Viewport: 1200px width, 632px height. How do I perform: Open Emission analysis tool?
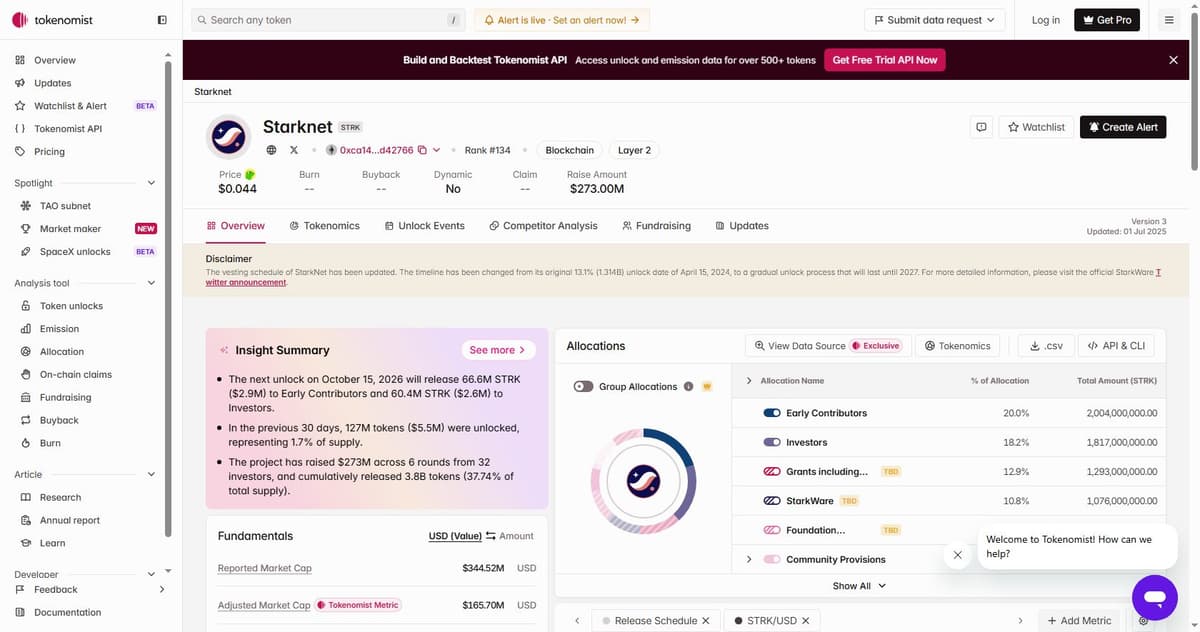[x=59, y=329]
